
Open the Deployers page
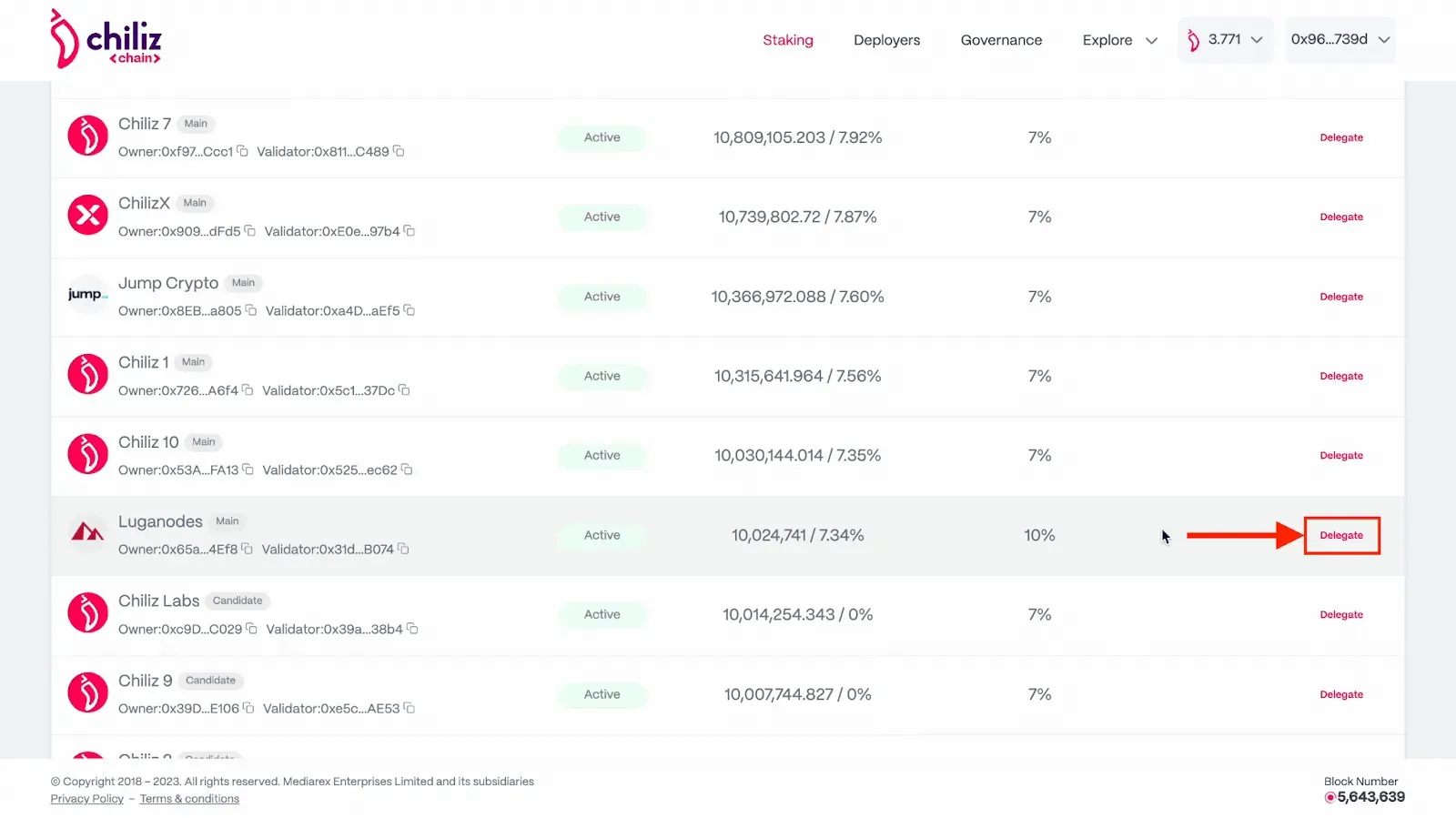[887, 40]
